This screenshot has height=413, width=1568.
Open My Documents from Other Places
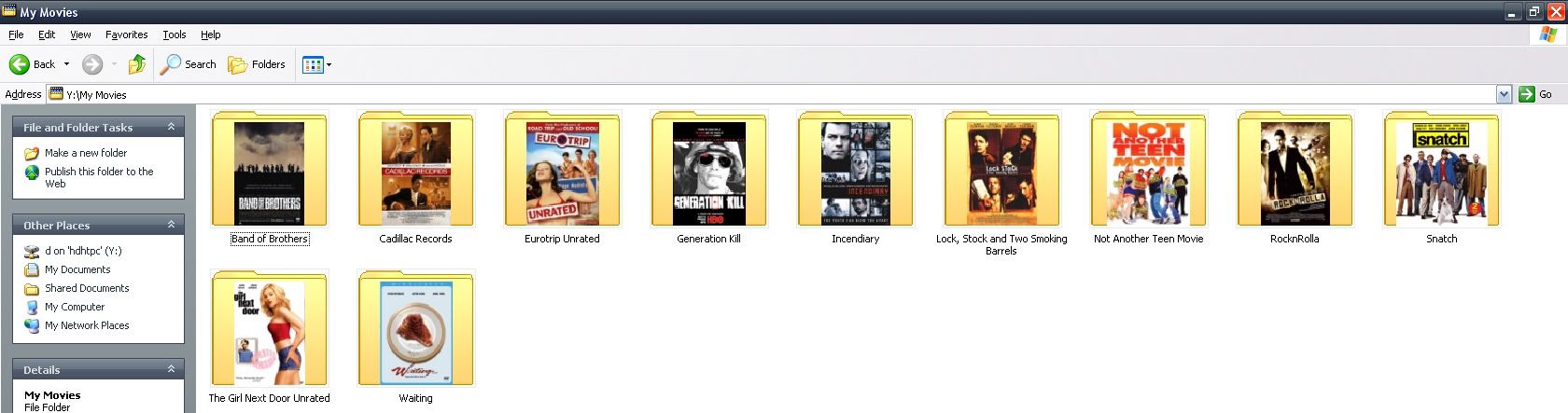tap(77, 269)
